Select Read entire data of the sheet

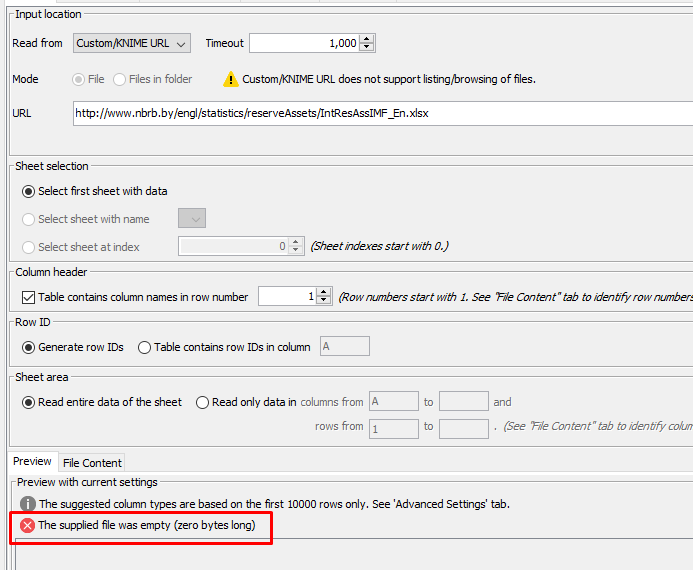coord(29,403)
